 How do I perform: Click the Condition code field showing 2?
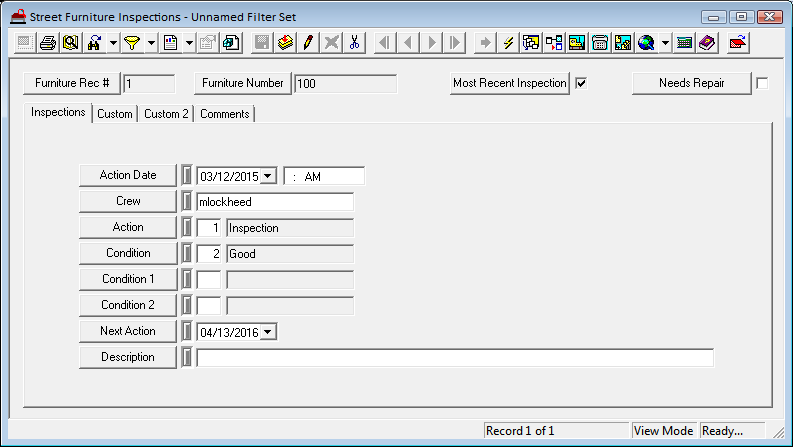[x=209, y=254]
